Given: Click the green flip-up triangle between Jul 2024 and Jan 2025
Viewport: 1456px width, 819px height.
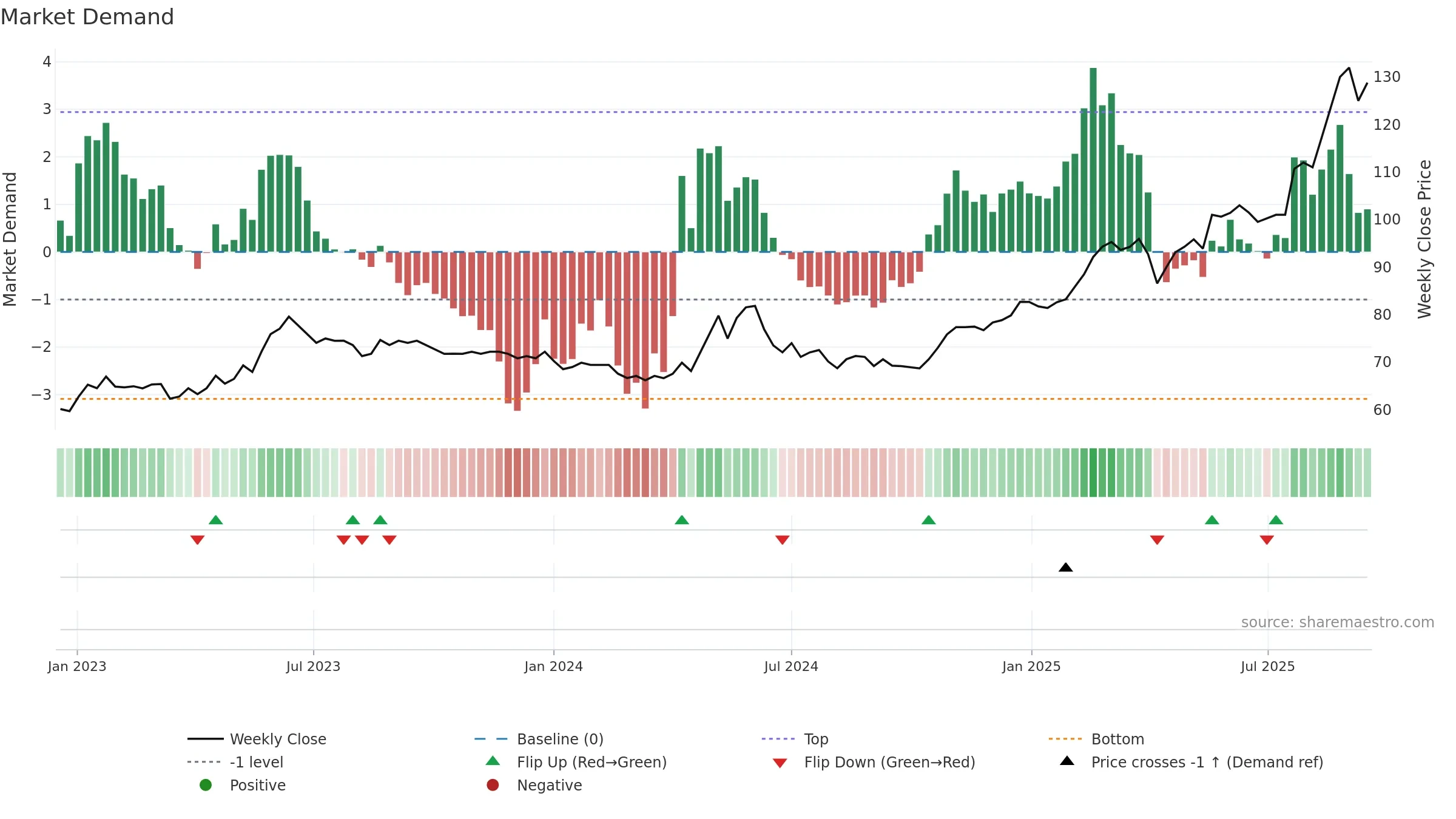Looking at the screenshot, I should (929, 520).
